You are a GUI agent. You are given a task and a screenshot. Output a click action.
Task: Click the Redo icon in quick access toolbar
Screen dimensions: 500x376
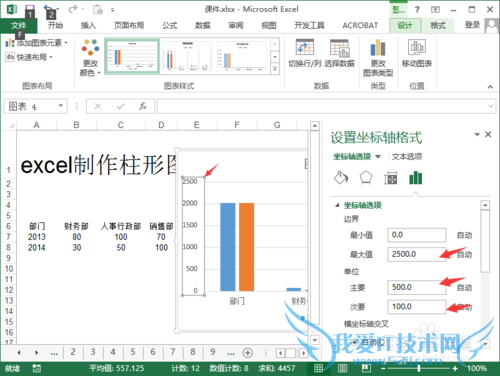point(73,9)
